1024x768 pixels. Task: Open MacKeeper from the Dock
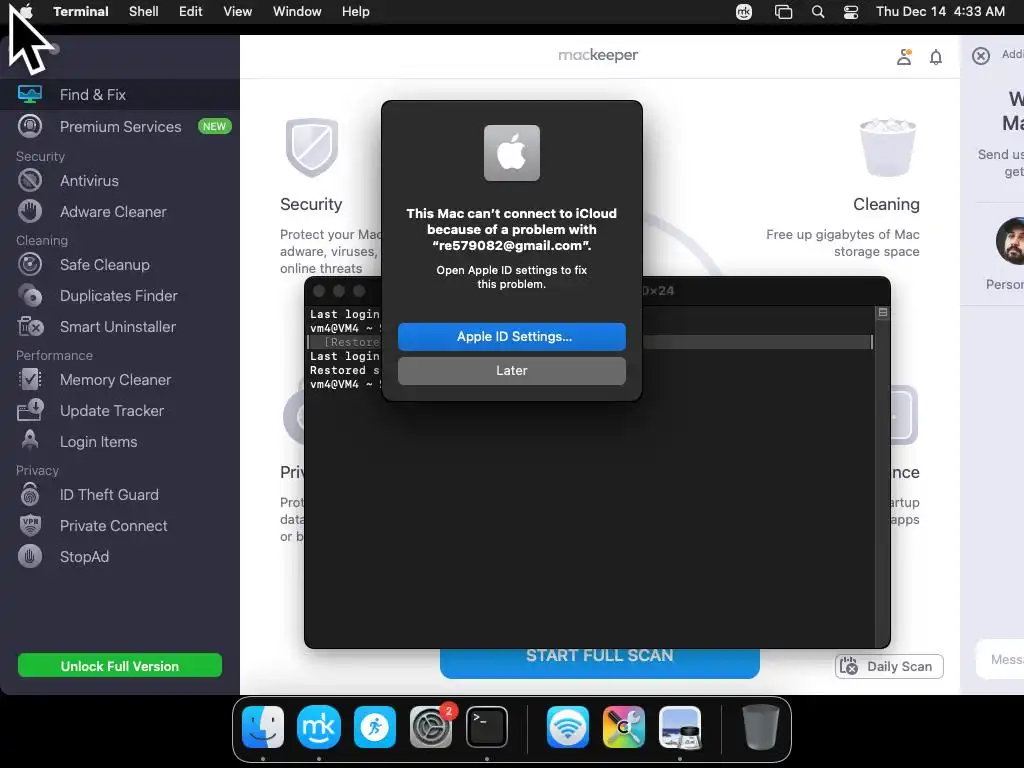click(319, 727)
